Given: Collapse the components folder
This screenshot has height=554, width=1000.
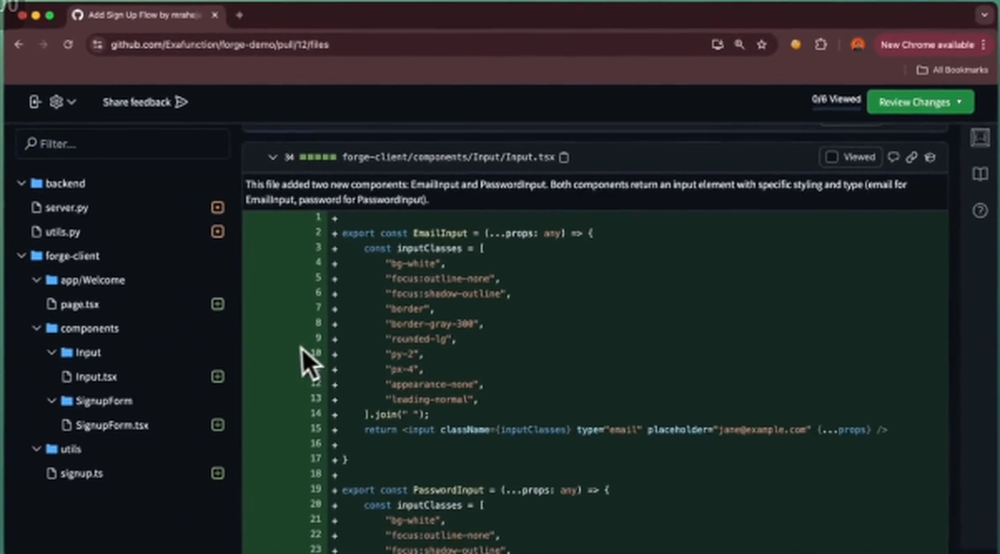Looking at the screenshot, I should 36,328.
